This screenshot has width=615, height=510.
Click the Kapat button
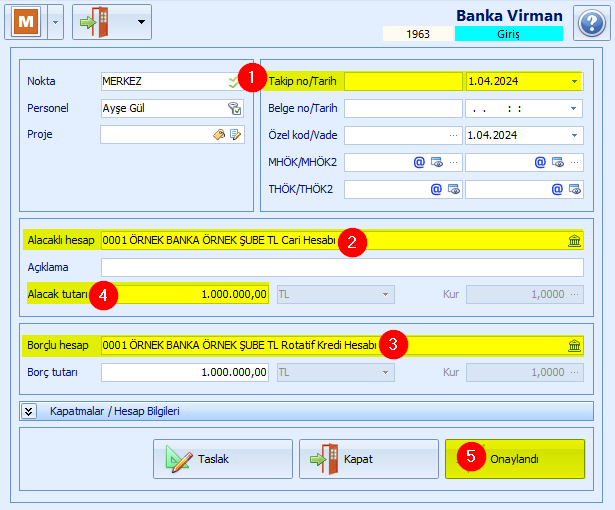(369, 459)
